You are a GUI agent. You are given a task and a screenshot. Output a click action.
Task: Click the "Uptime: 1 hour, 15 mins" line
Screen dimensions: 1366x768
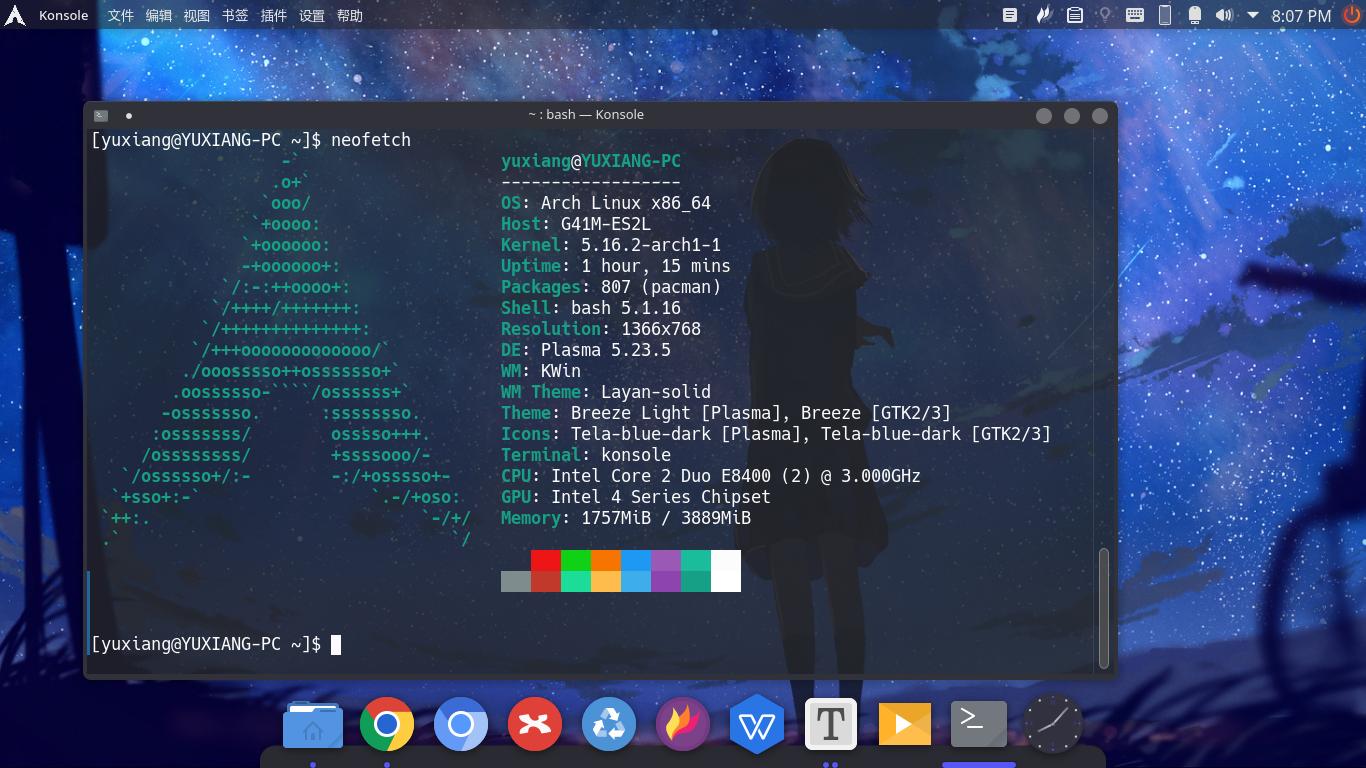(616, 266)
